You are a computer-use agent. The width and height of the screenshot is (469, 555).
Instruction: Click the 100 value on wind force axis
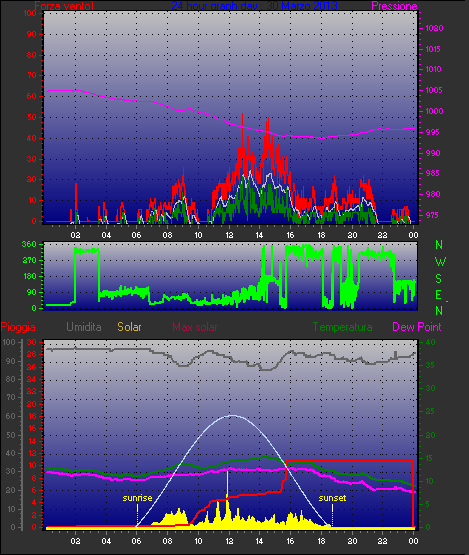pos(30,13)
